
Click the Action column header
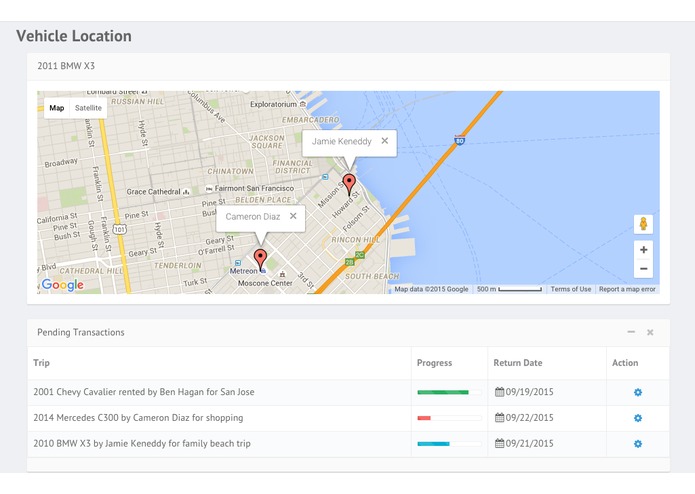pyautogui.click(x=625, y=363)
